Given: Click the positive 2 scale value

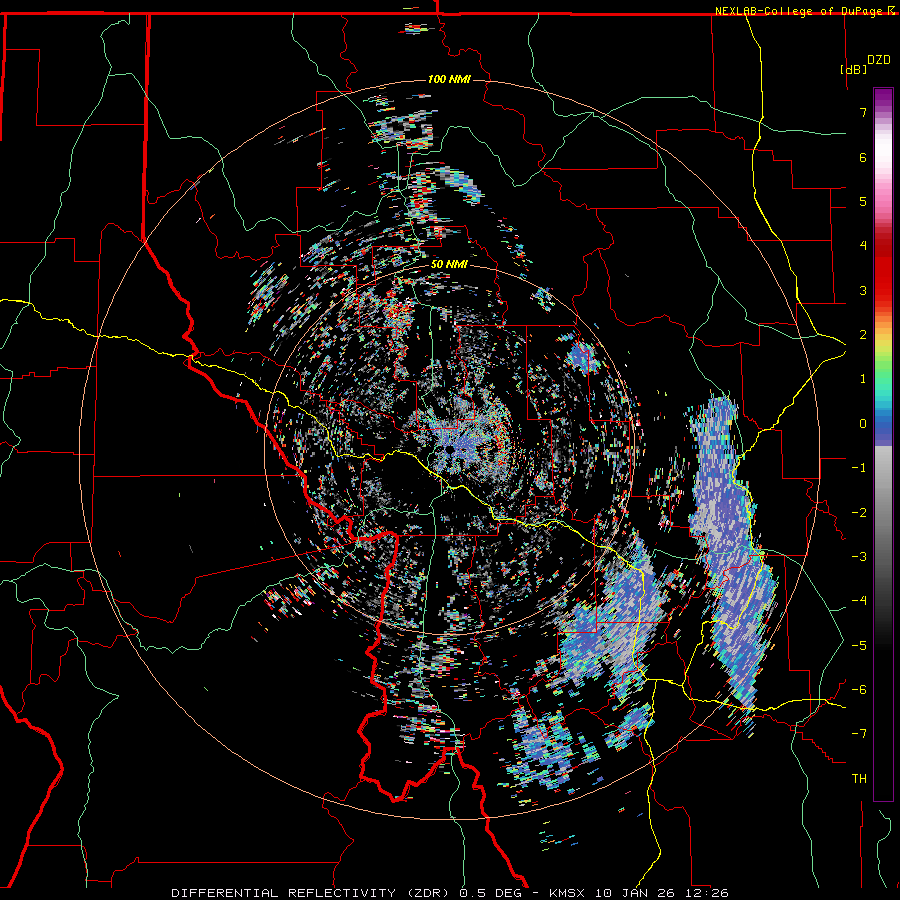Looking at the screenshot, I should point(863,335).
